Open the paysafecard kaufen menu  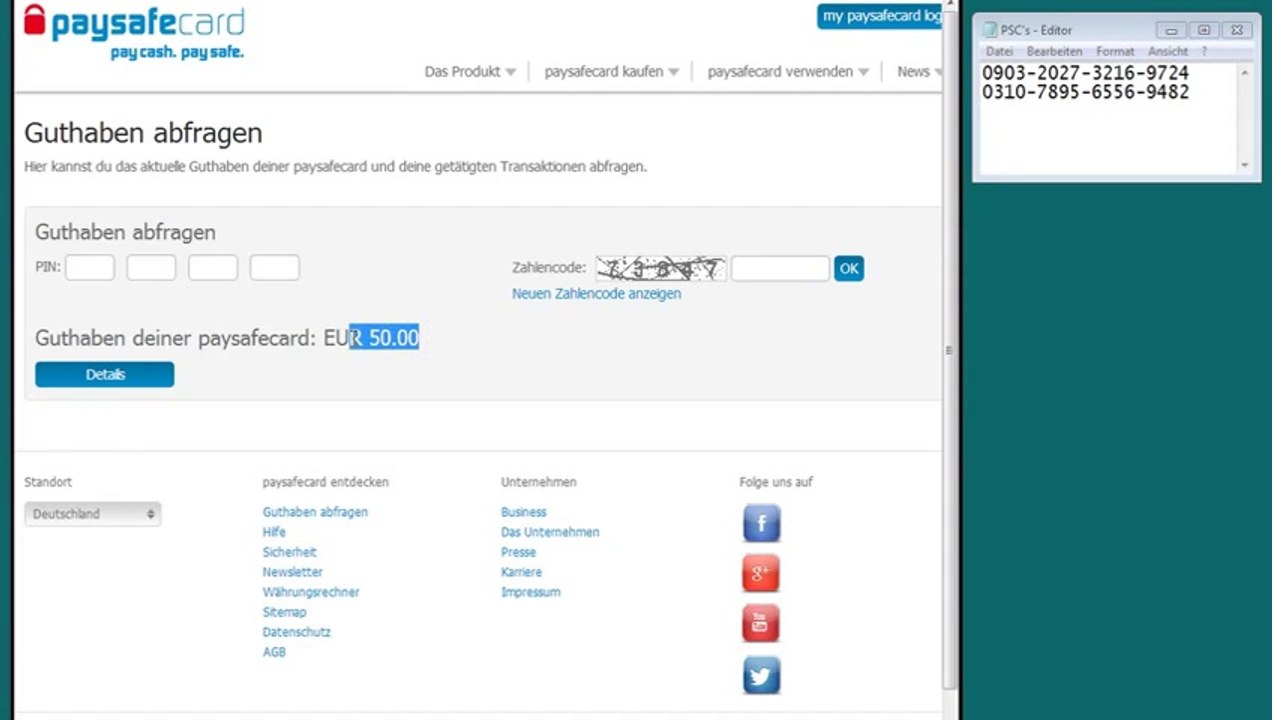tap(611, 72)
